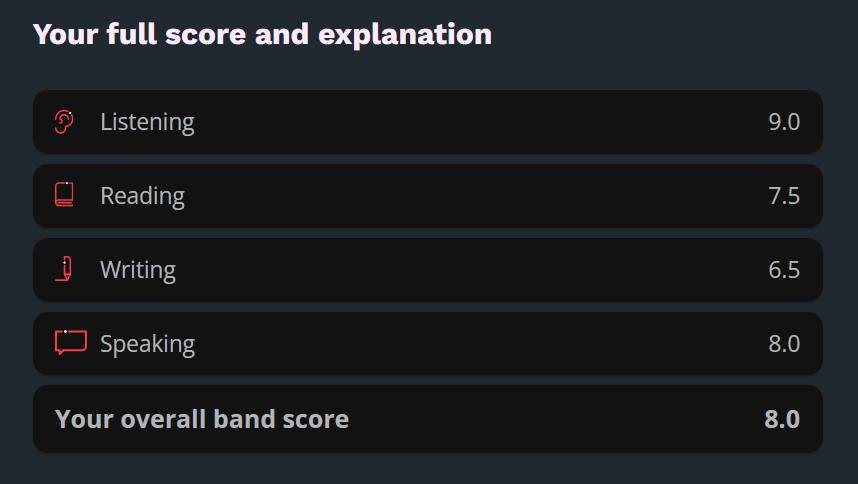Select the Speaking label text
Image resolution: width=858 pixels, height=484 pixels.
point(147,344)
